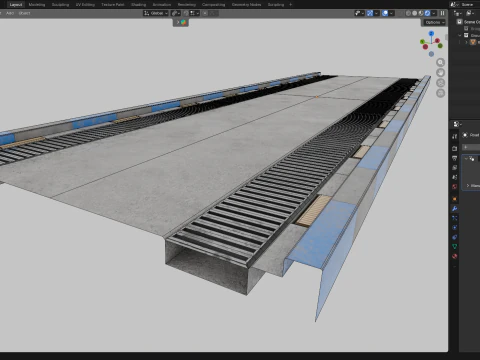Open the Texture Paint workspace tab
Viewport: 480px width, 360px height.
pos(113,5)
